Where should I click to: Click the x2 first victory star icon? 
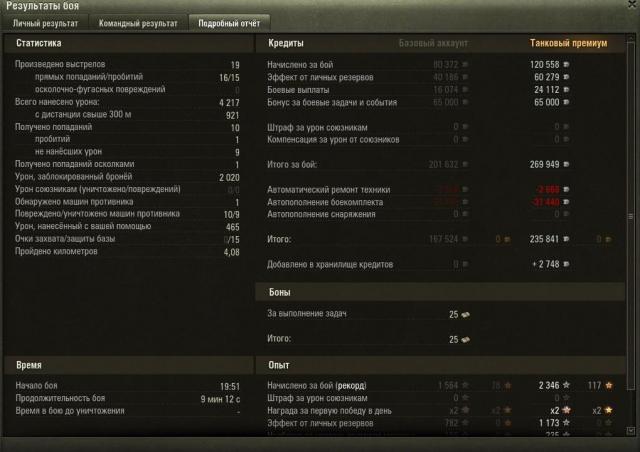[x=566, y=410]
